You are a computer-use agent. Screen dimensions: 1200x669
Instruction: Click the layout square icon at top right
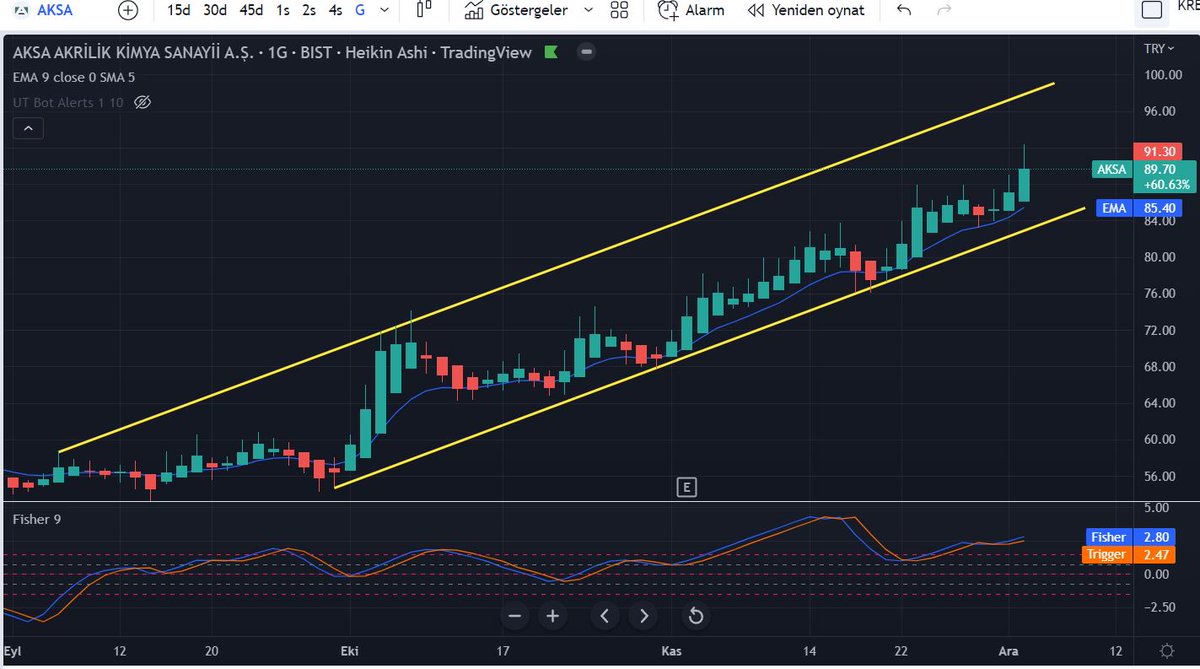click(1153, 10)
